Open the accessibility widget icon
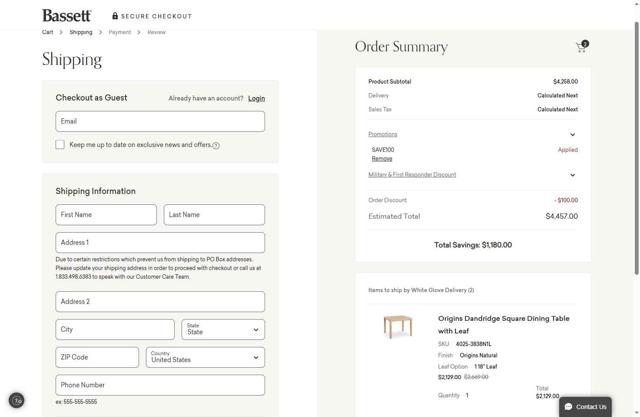The width and height of the screenshot is (640, 417). pyautogui.click(x=17, y=400)
